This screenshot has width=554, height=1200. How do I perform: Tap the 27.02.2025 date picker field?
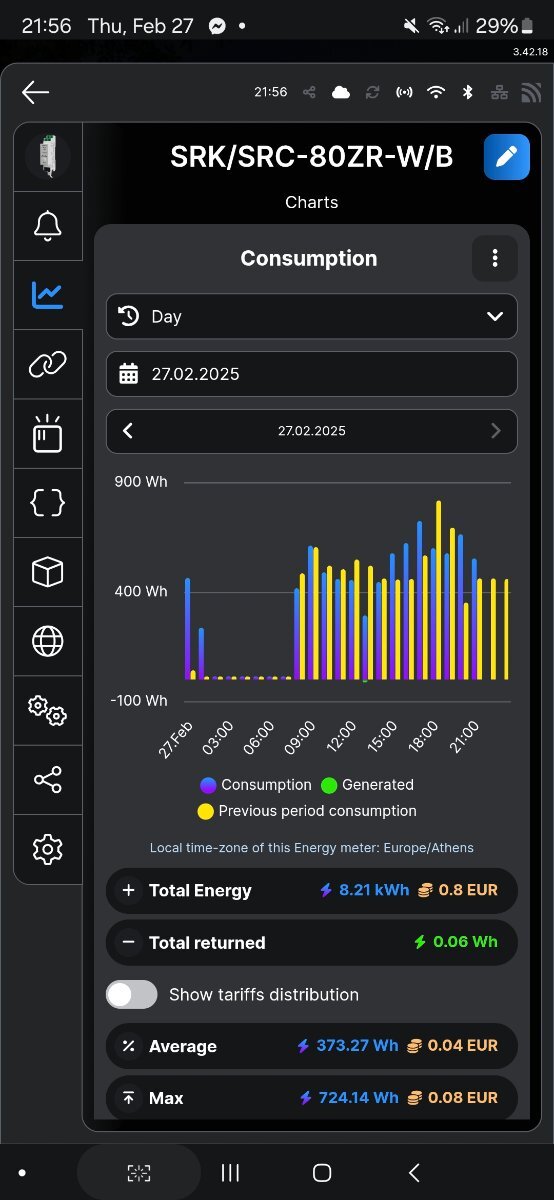312,374
